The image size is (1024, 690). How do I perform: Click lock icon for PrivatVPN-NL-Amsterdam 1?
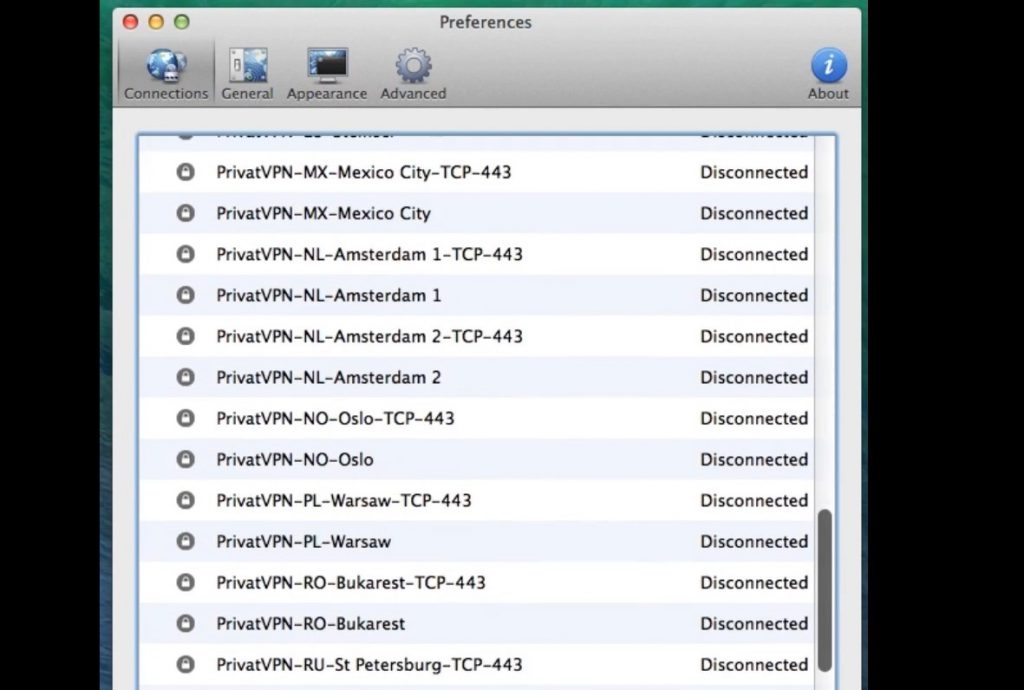pyautogui.click(x=185, y=295)
